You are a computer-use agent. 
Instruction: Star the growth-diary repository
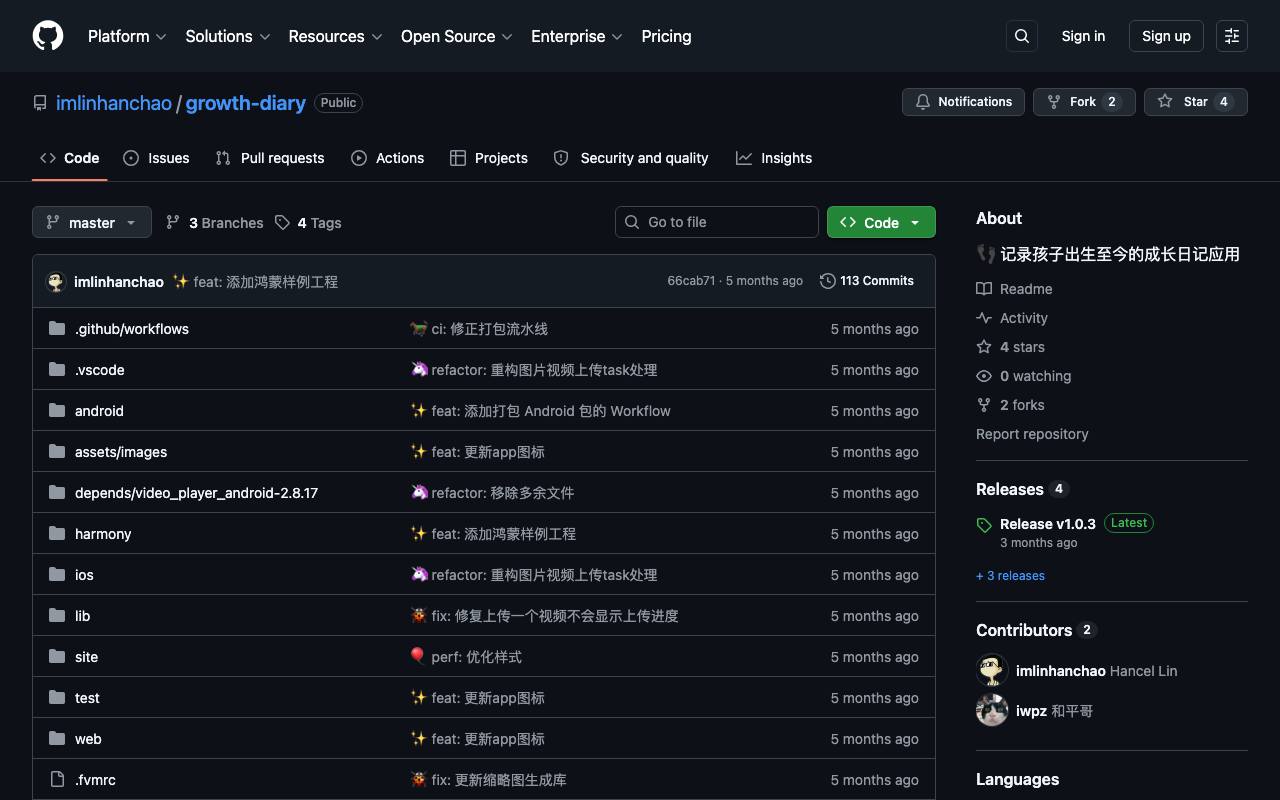click(x=1196, y=102)
